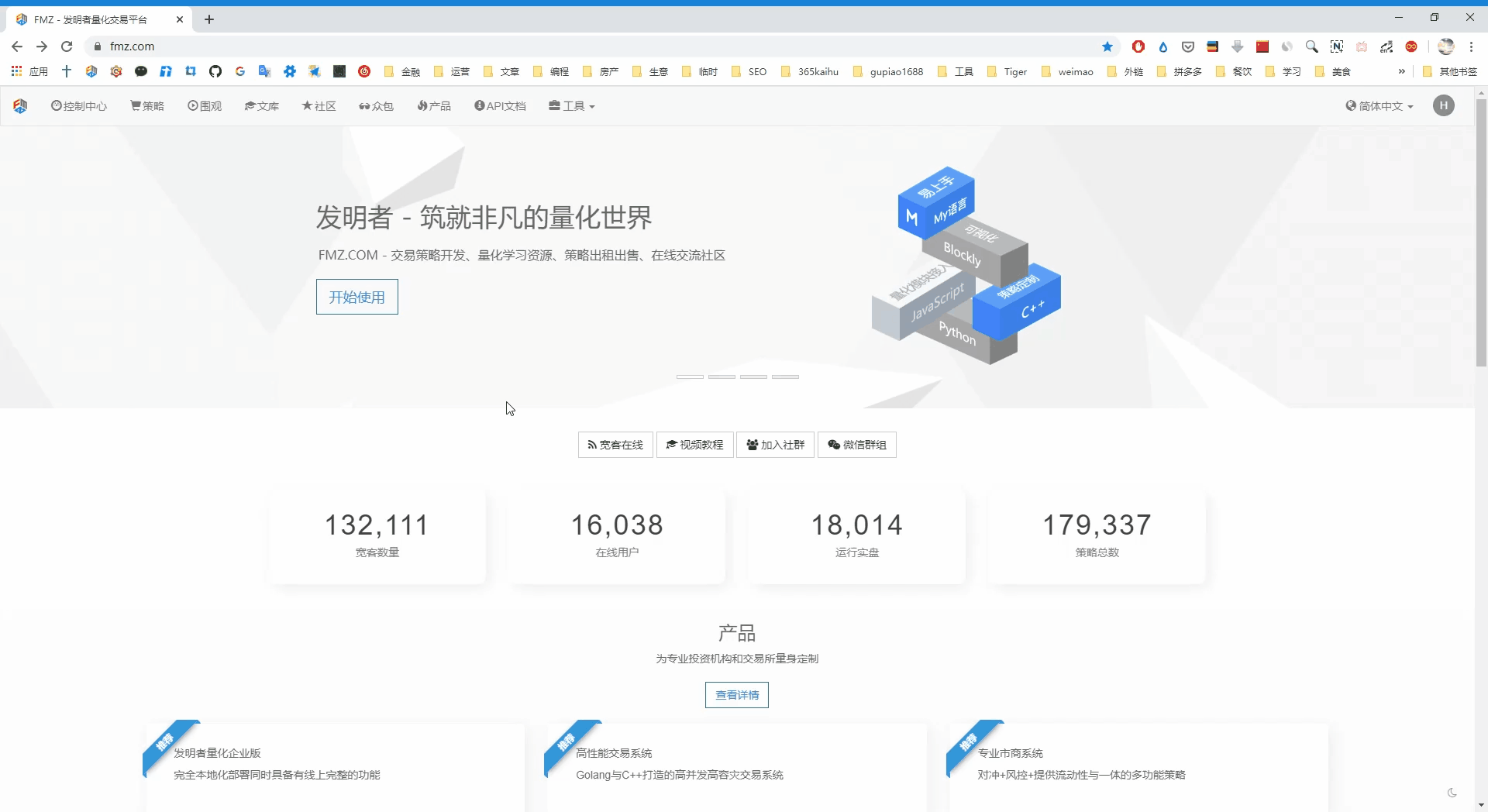This screenshot has height=812, width=1488.
Task: Open the red swirl bookmark icon
Action: (364, 71)
